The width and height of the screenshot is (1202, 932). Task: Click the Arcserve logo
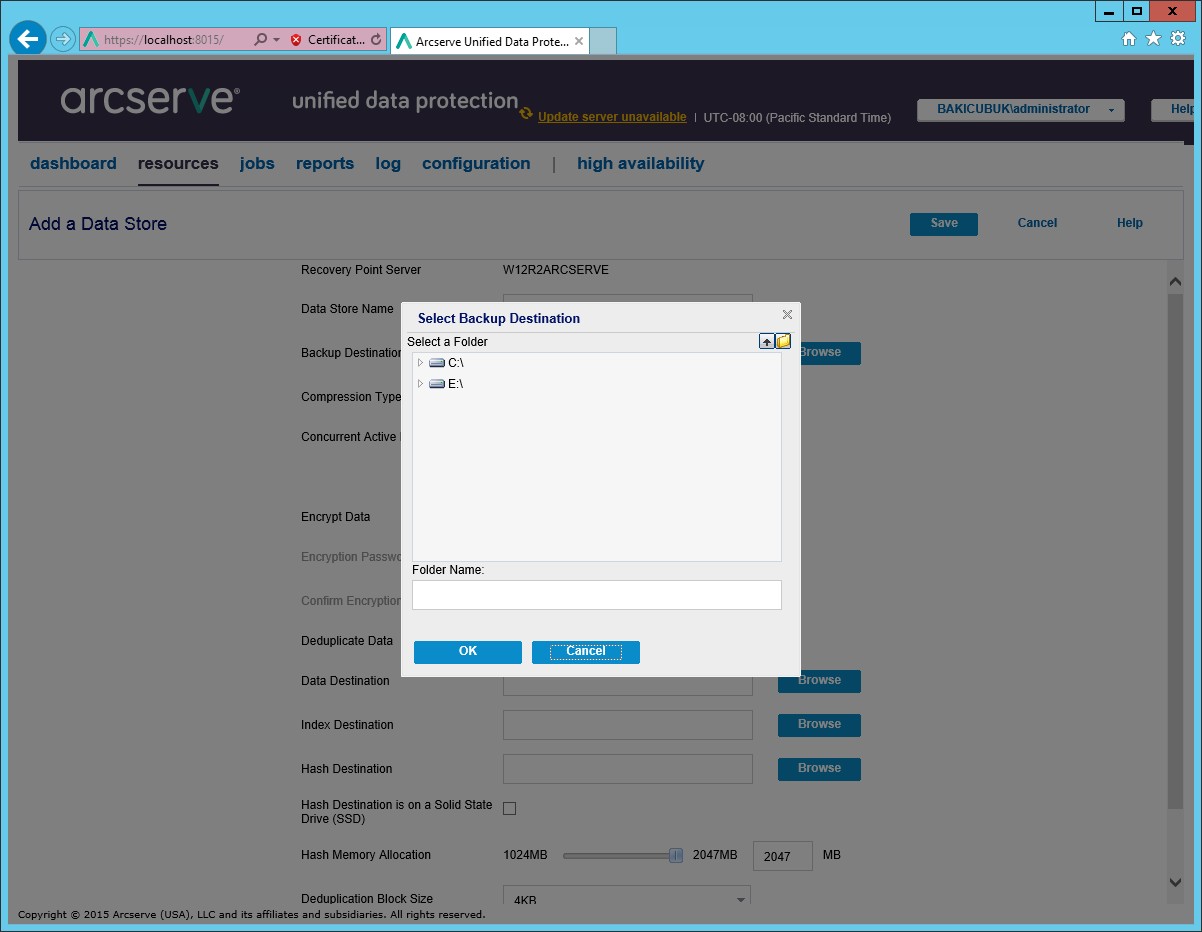coord(150,100)
